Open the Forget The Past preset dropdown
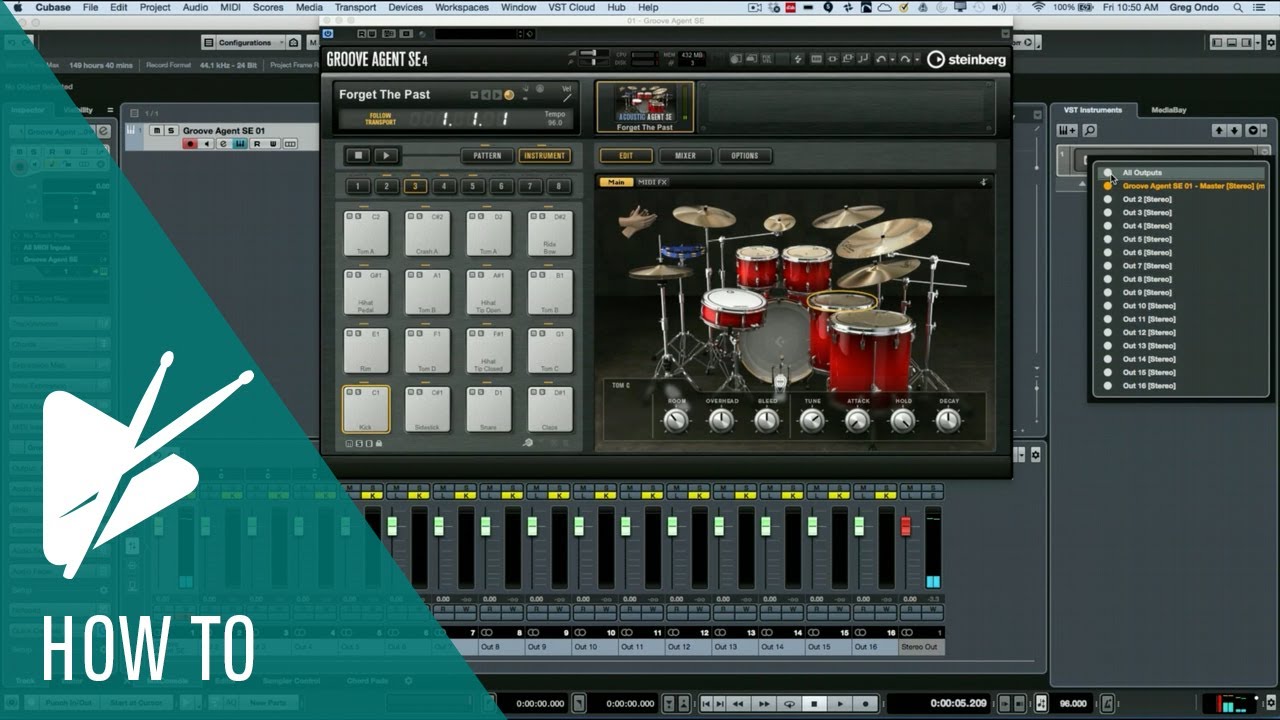Viewport: 1280px width, 720px height. tap(475, 95)
